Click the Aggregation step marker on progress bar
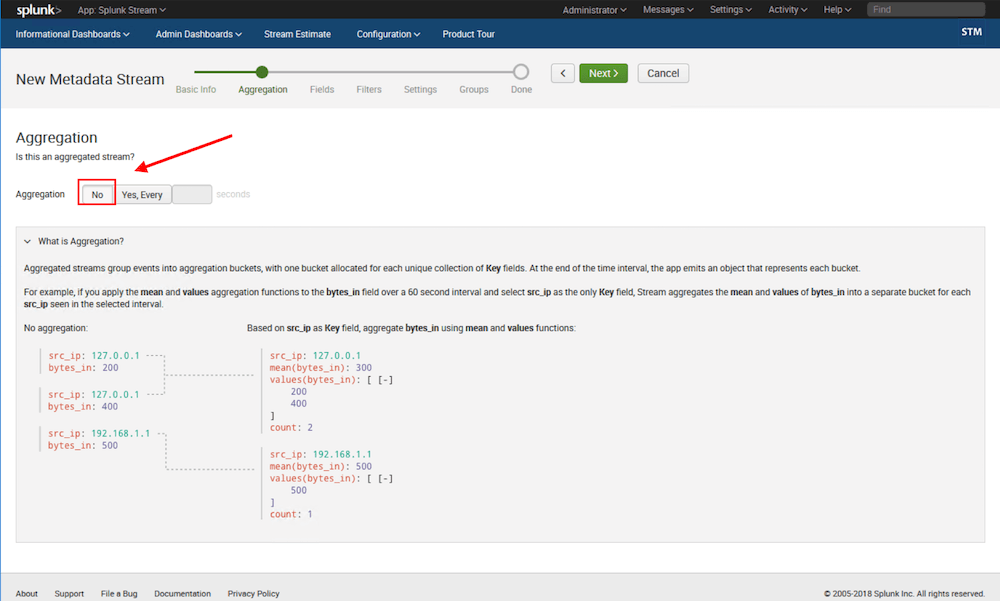Viewport: 1000px width, 601px height. [x=261, y=72]
